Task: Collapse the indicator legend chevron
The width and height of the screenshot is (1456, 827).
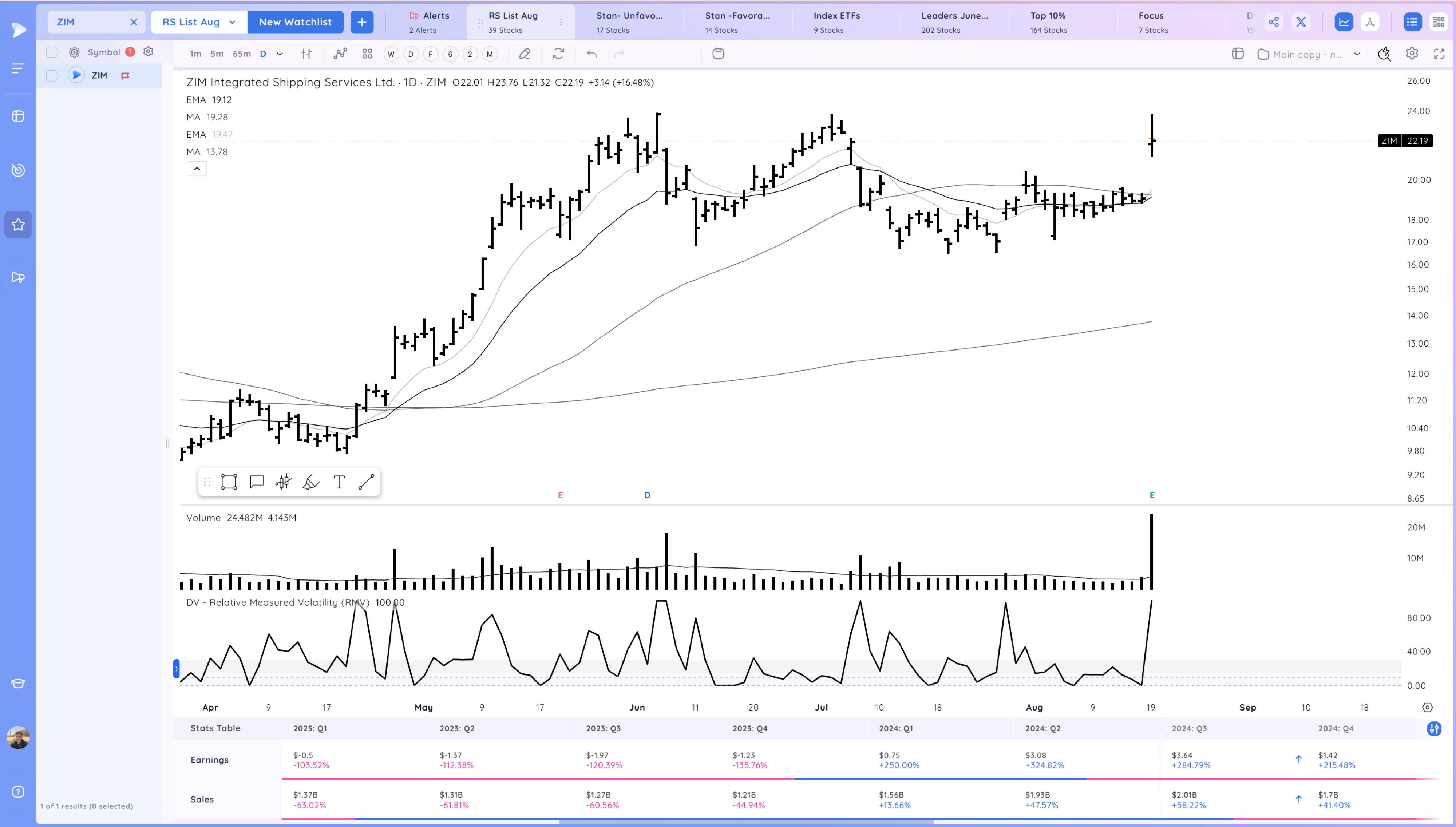Action: coord(197,168)
